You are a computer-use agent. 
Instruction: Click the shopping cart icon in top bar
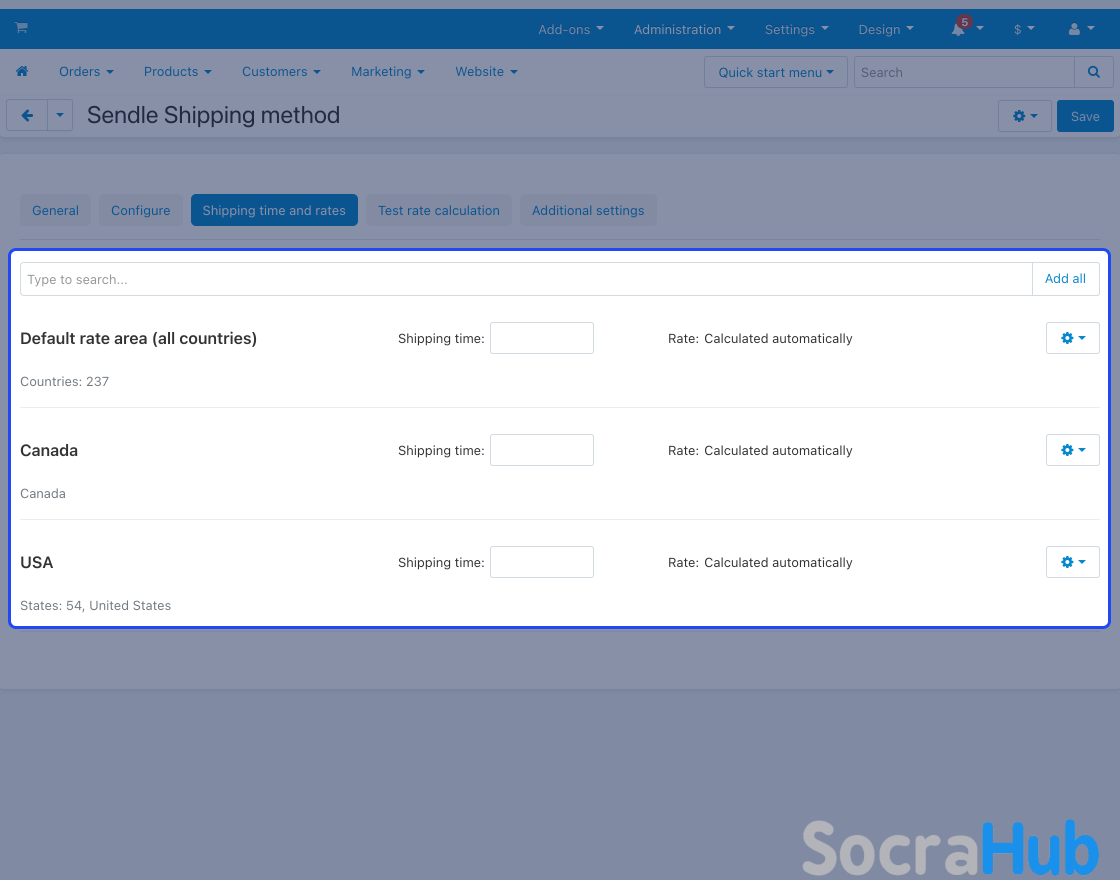(x=21, y=28)
